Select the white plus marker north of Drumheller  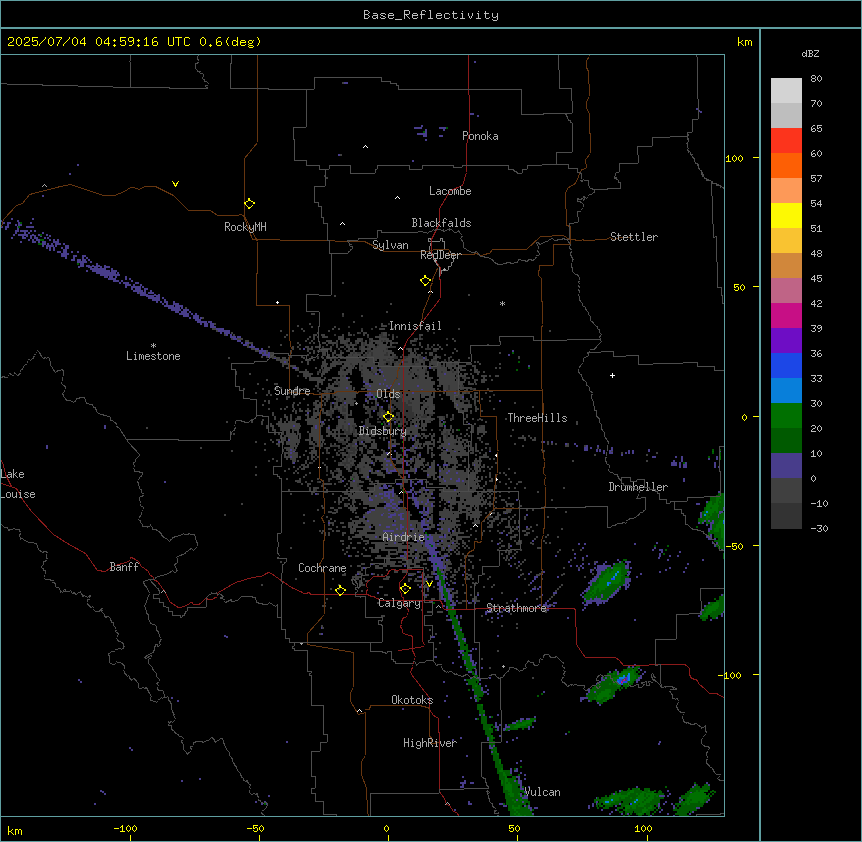click(x=612, y=375)
